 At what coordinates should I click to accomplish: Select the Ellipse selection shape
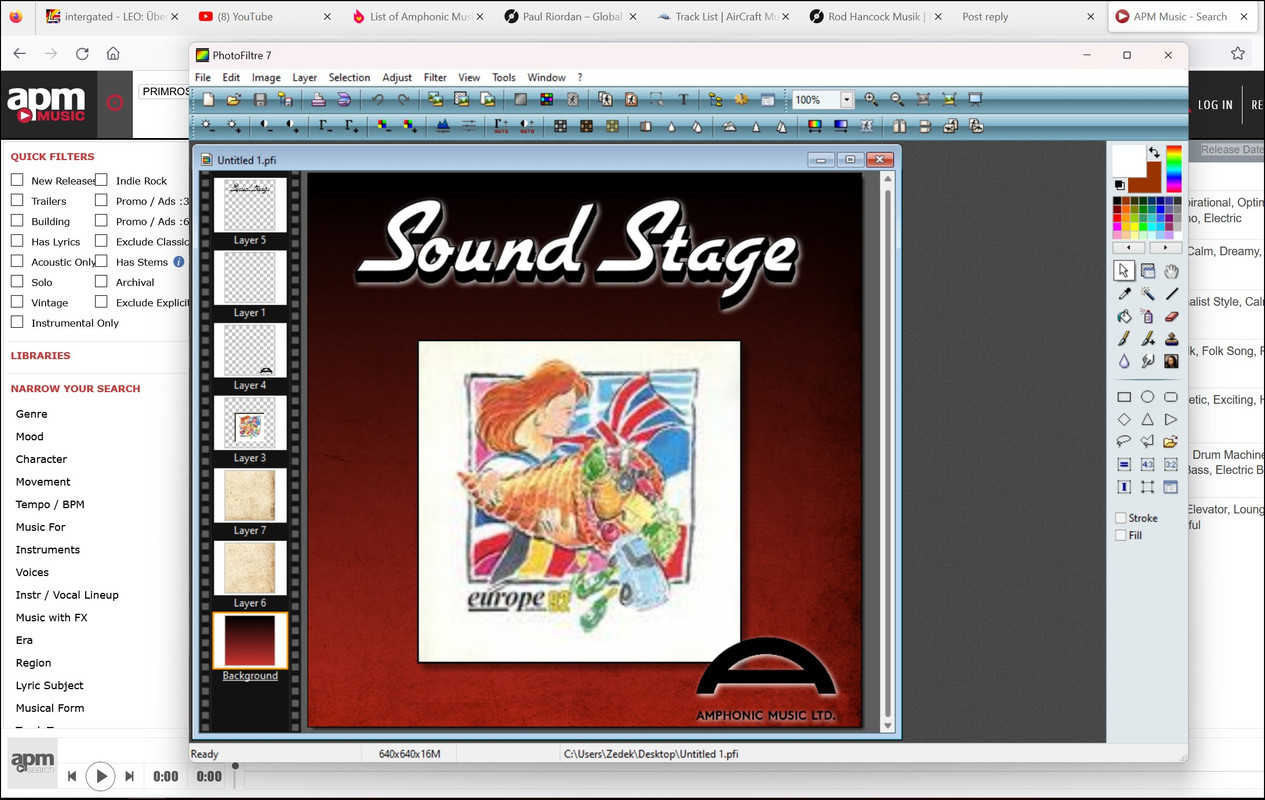1148,397
